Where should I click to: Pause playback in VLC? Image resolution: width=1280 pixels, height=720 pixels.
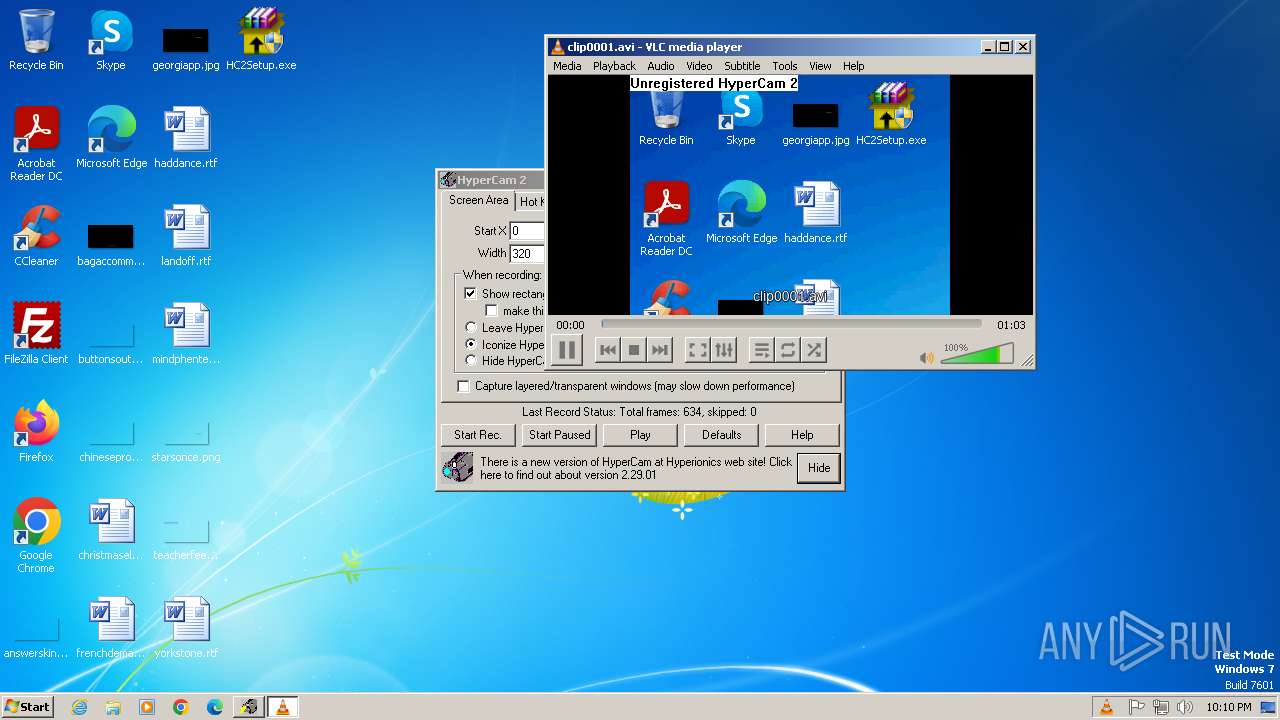pyautogui.click(x=566, y=350)
